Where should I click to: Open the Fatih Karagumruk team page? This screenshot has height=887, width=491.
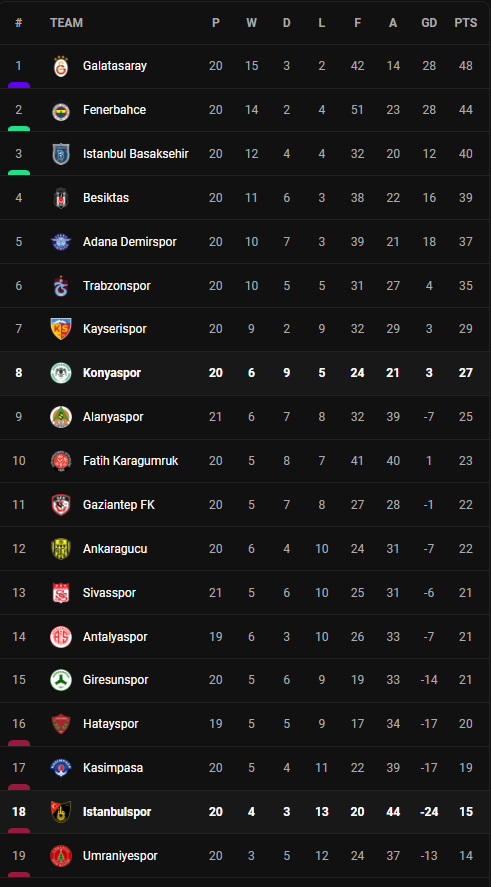(131, 461)
